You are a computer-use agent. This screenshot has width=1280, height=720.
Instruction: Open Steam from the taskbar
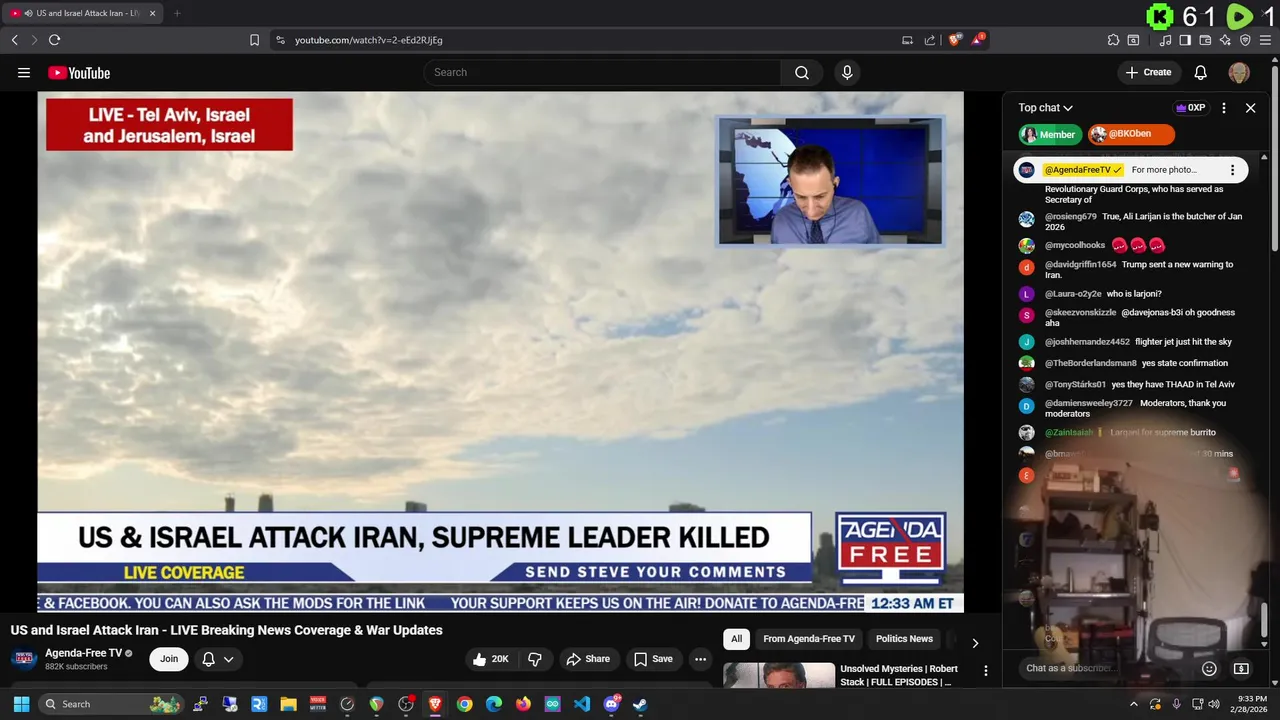pyautogui.click(x=640, y=704)
